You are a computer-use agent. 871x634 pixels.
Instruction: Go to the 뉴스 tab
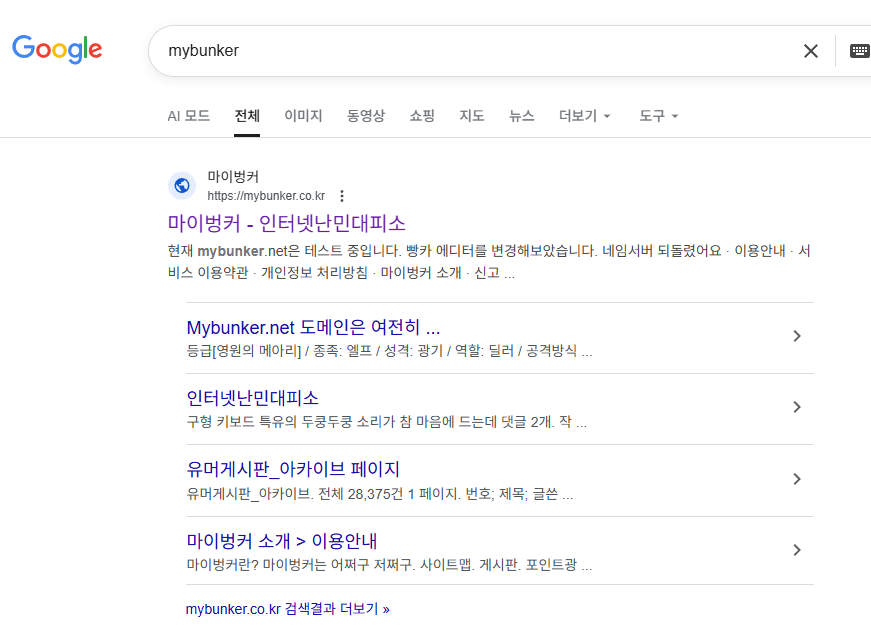[521, 116]
